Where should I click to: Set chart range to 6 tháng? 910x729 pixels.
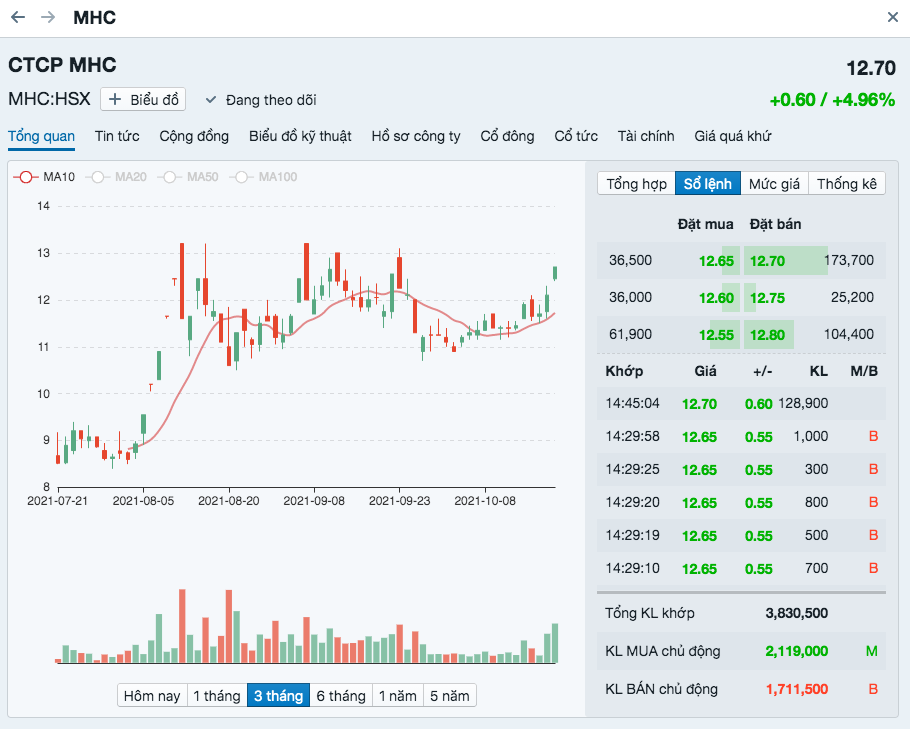click(341, 695)
